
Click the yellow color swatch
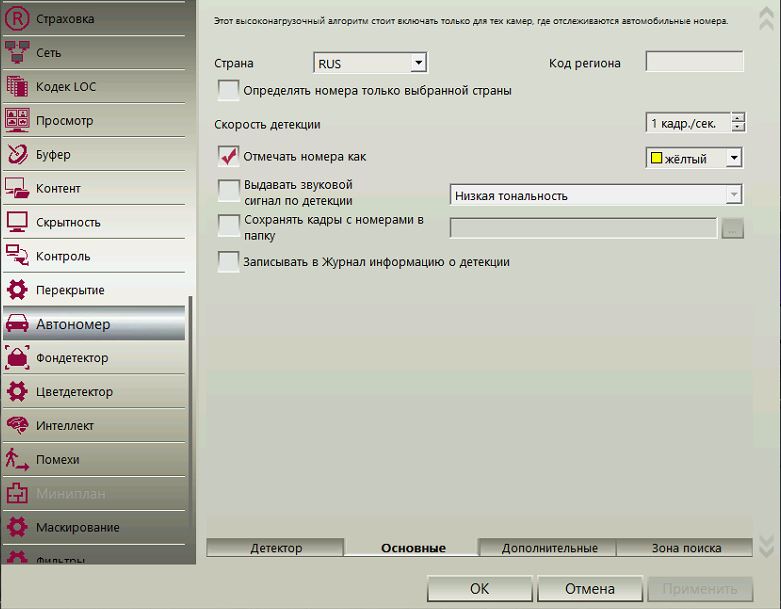coord(656,158)
